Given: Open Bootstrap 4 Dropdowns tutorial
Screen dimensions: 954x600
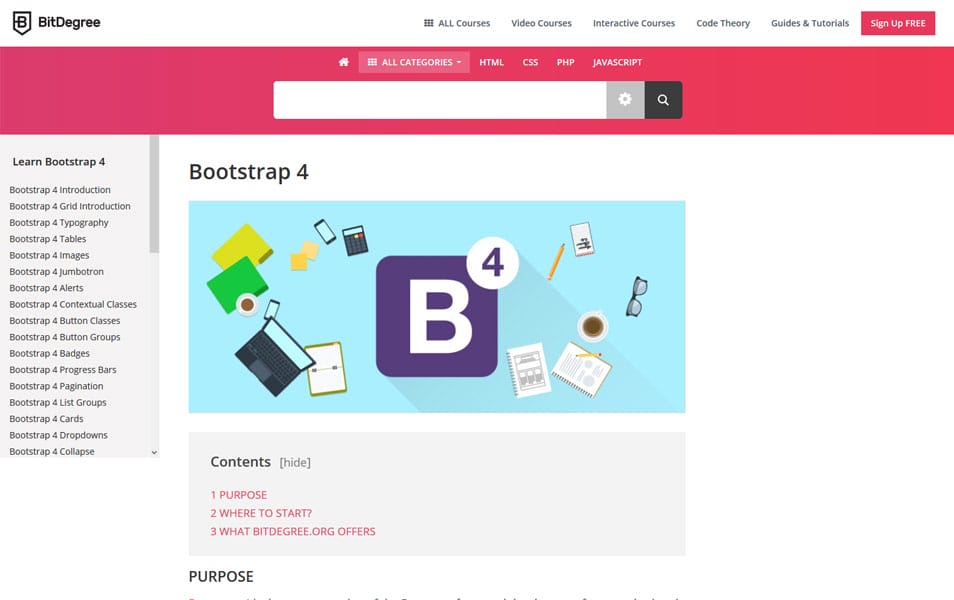Looking at the screenshot, I should click(x=58, y=436).
